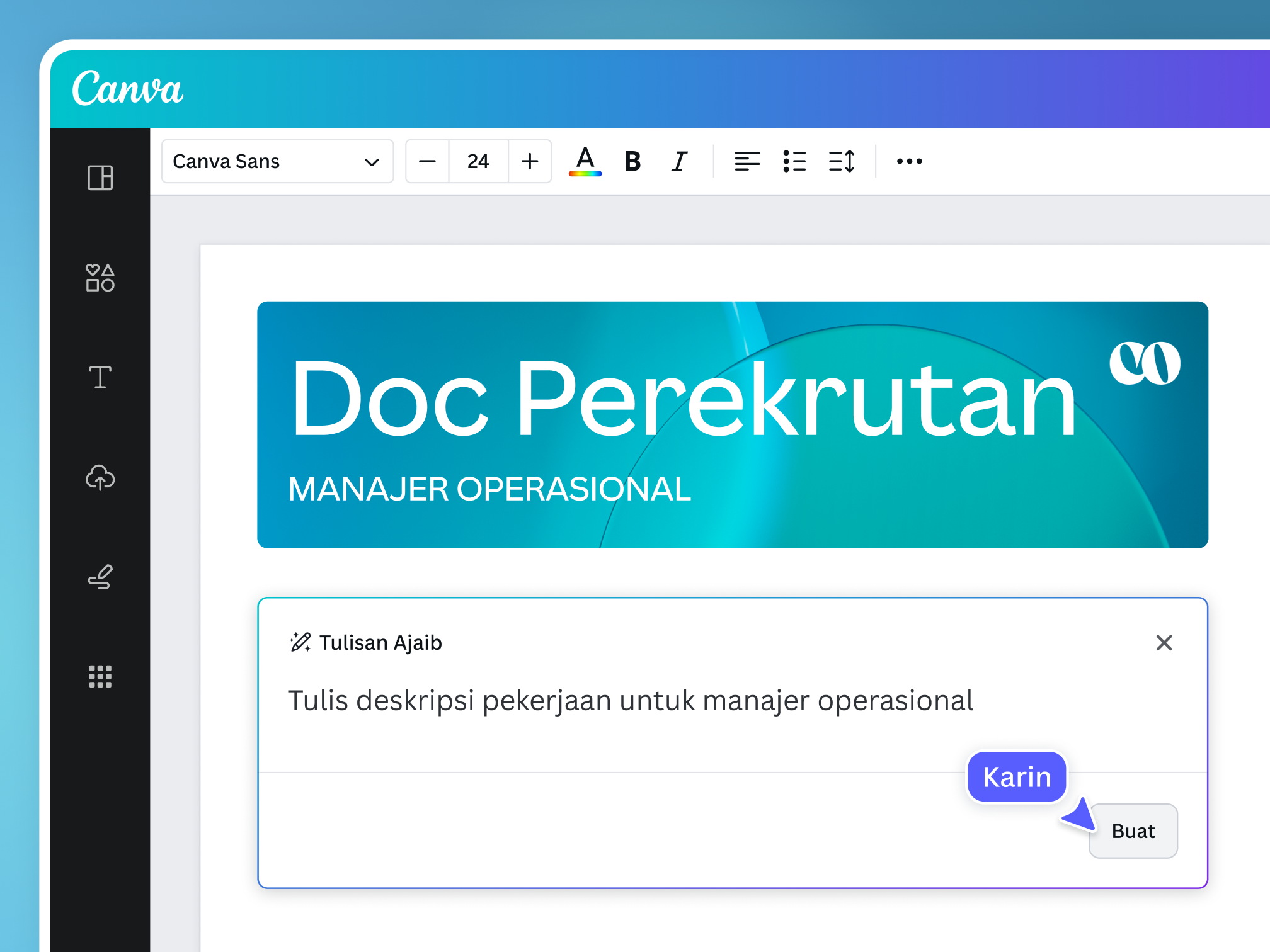
Task: Click the Tulisan Ajaib magic wand icon
Action: 300,642
